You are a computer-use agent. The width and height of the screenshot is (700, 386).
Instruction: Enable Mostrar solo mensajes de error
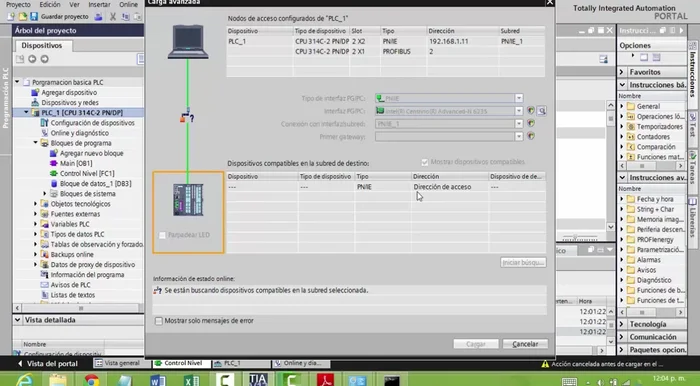(x=158, y=321)
